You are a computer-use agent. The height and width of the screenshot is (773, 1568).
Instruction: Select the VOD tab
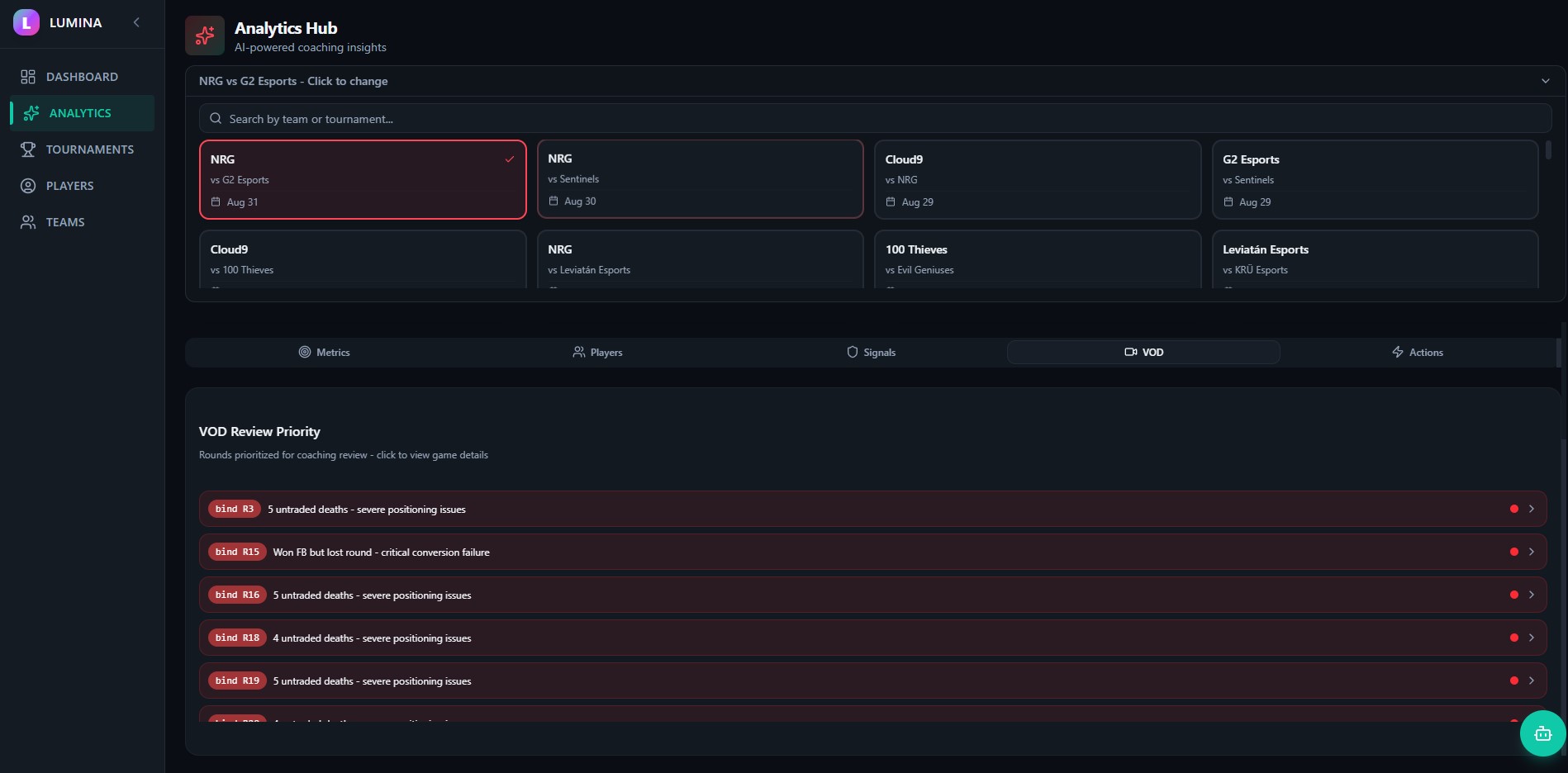click(1143, 352)
